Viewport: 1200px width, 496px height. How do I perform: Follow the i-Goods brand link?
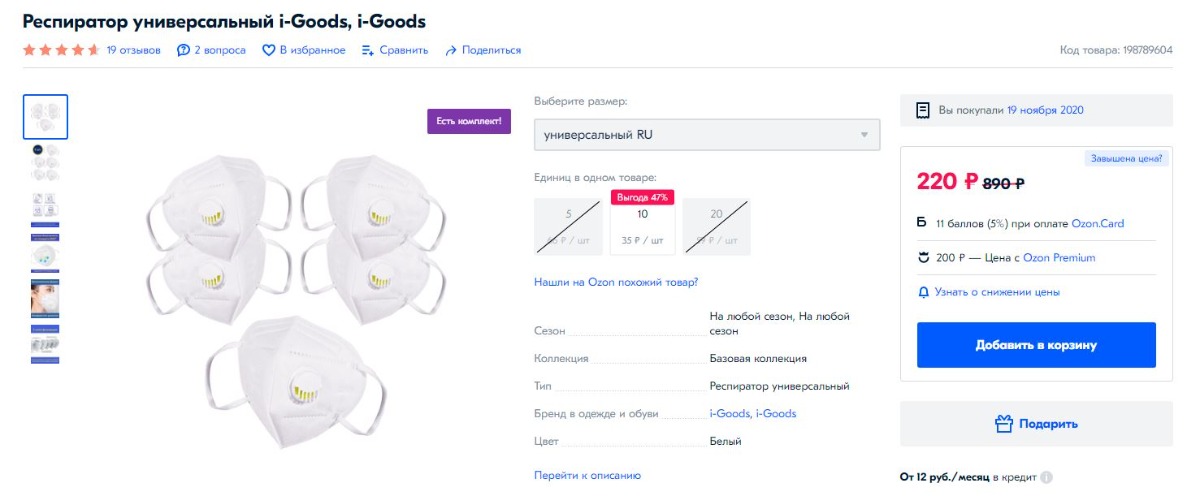pyautogui.click(x=753, y=413)
